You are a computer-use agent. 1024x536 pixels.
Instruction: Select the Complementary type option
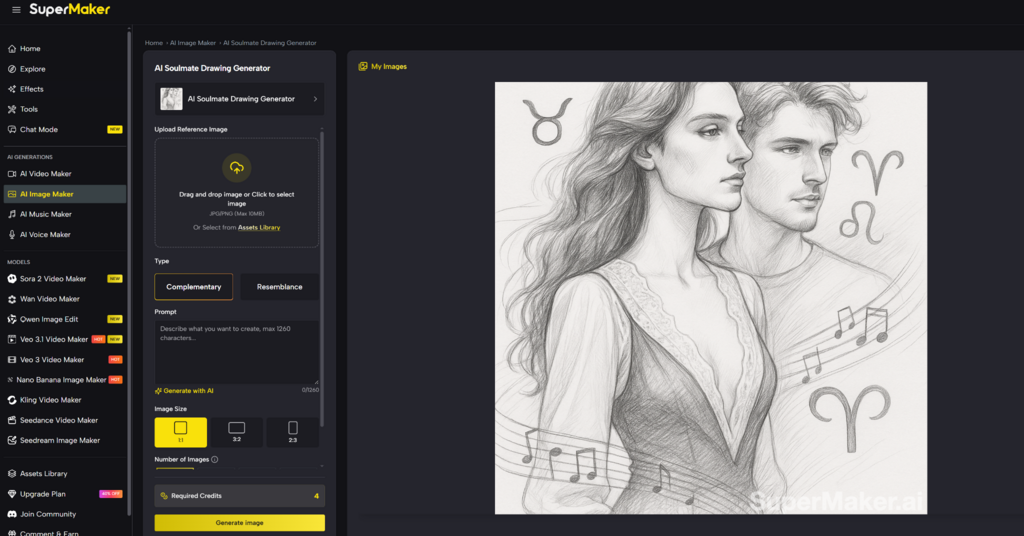[x=194, y=287]
